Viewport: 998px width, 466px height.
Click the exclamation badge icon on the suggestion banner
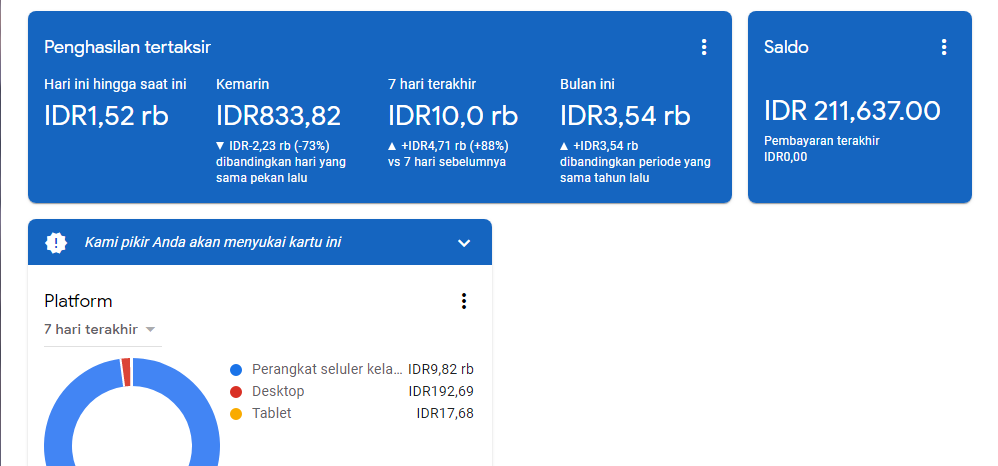[57, 242]
